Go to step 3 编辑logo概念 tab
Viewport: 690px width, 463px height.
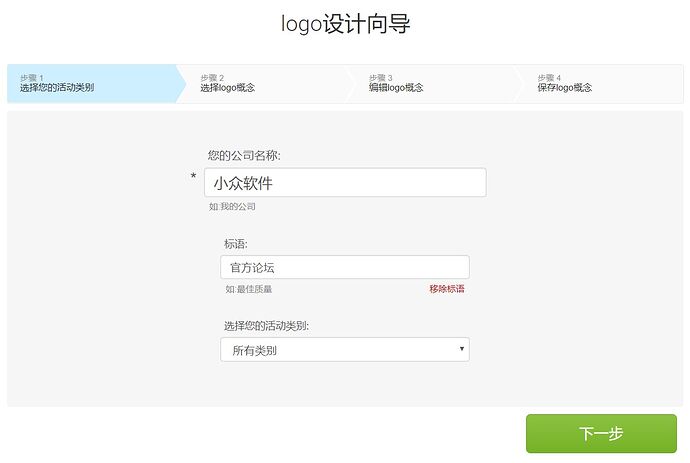[x=433, y=84]
